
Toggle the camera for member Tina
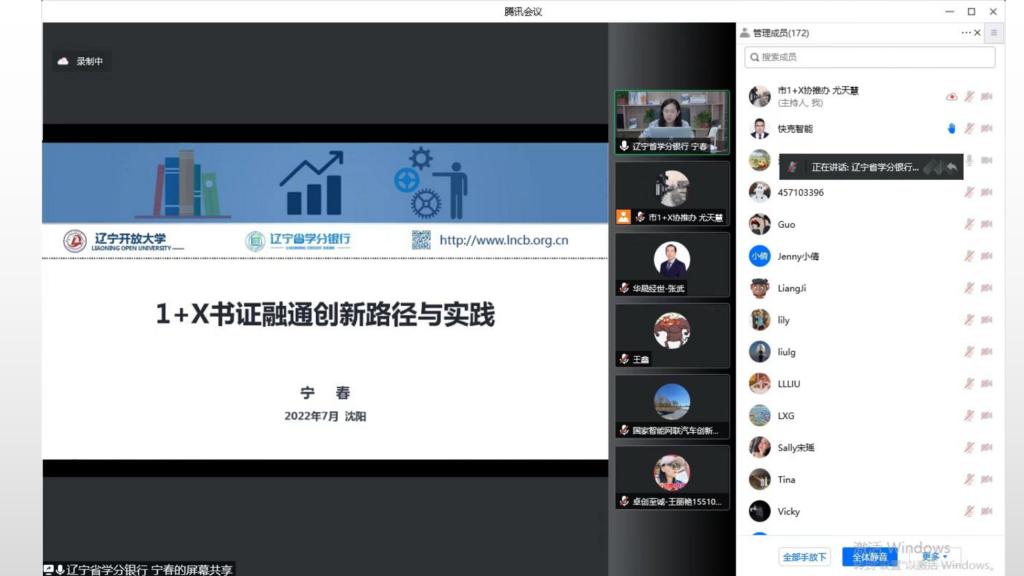[x=986, y=480]
